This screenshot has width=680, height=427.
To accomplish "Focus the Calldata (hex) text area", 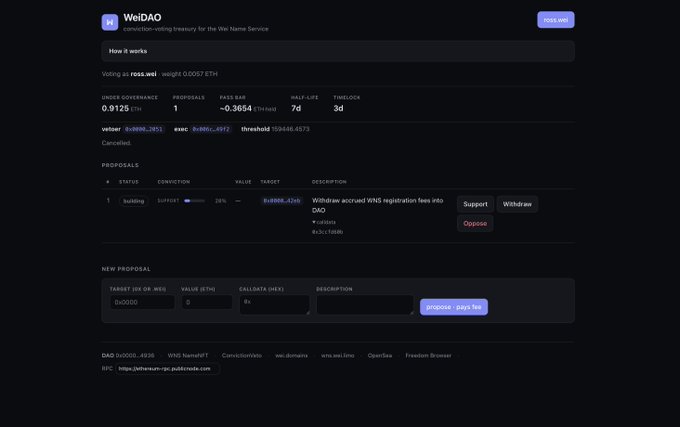I will [x=275, y=305].
